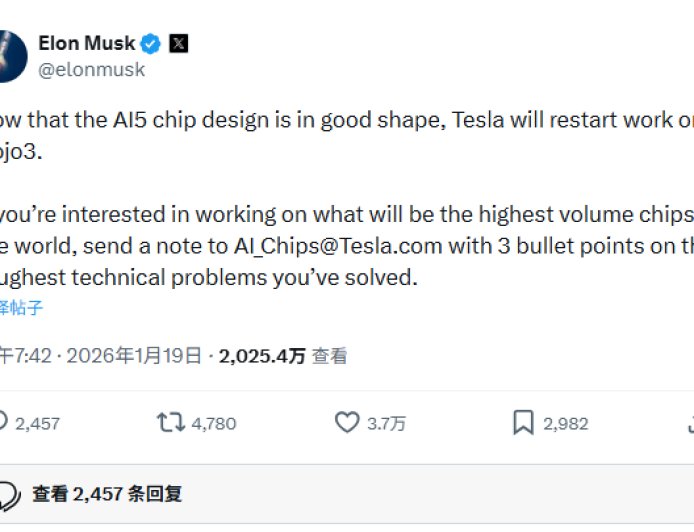The image size is (694, 532).
Task: Toggle the bookmark icon on the post
Action: (522, 423)
